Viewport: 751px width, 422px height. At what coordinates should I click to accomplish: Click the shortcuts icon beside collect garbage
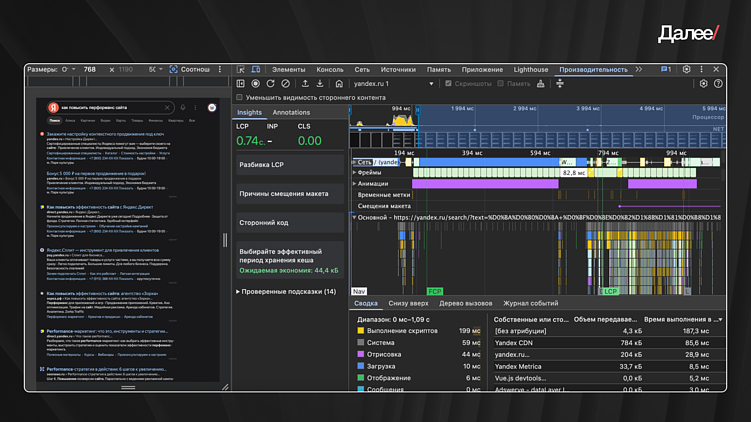tap(560, 84)
